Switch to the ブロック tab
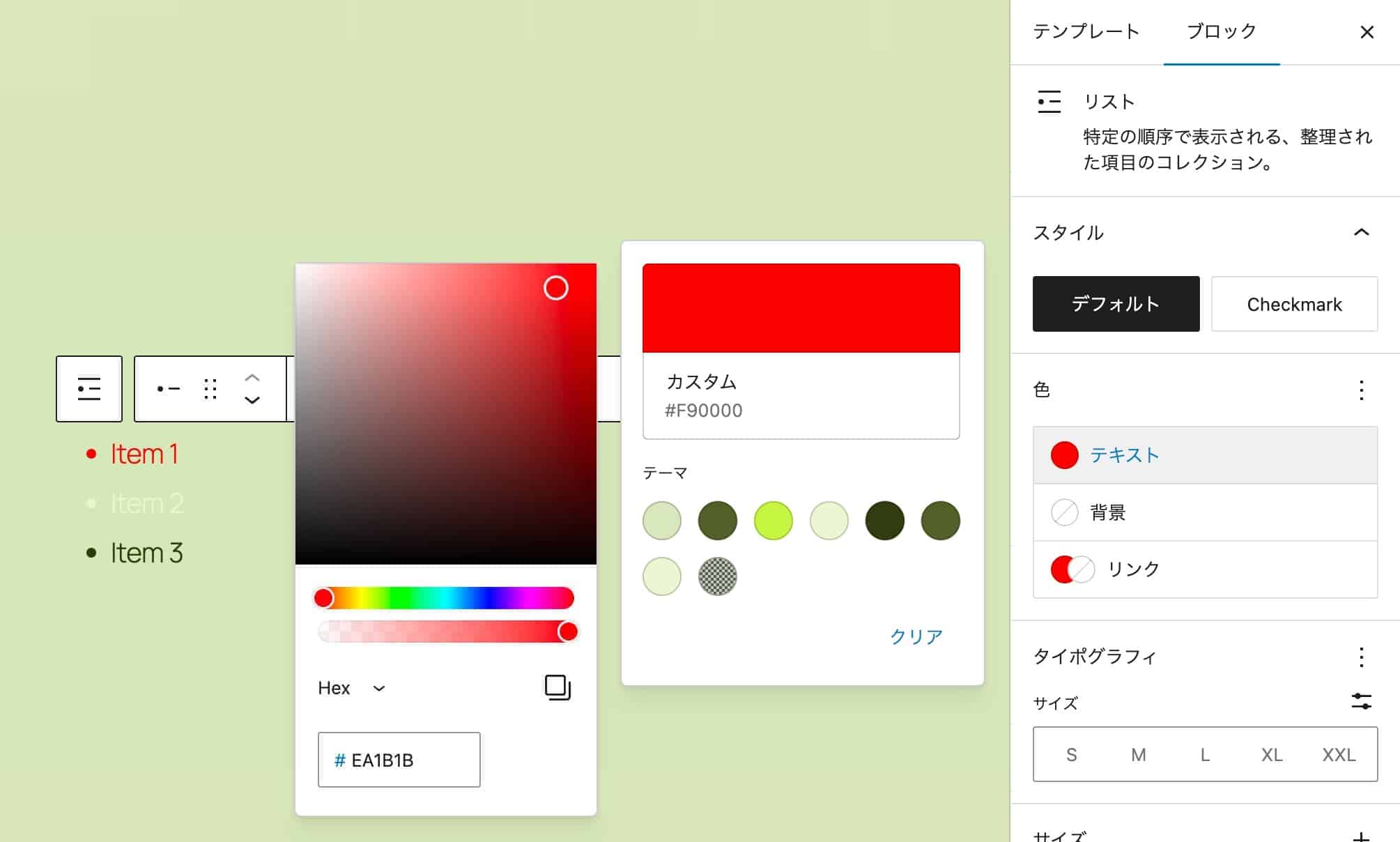 tap(1222, 31)
